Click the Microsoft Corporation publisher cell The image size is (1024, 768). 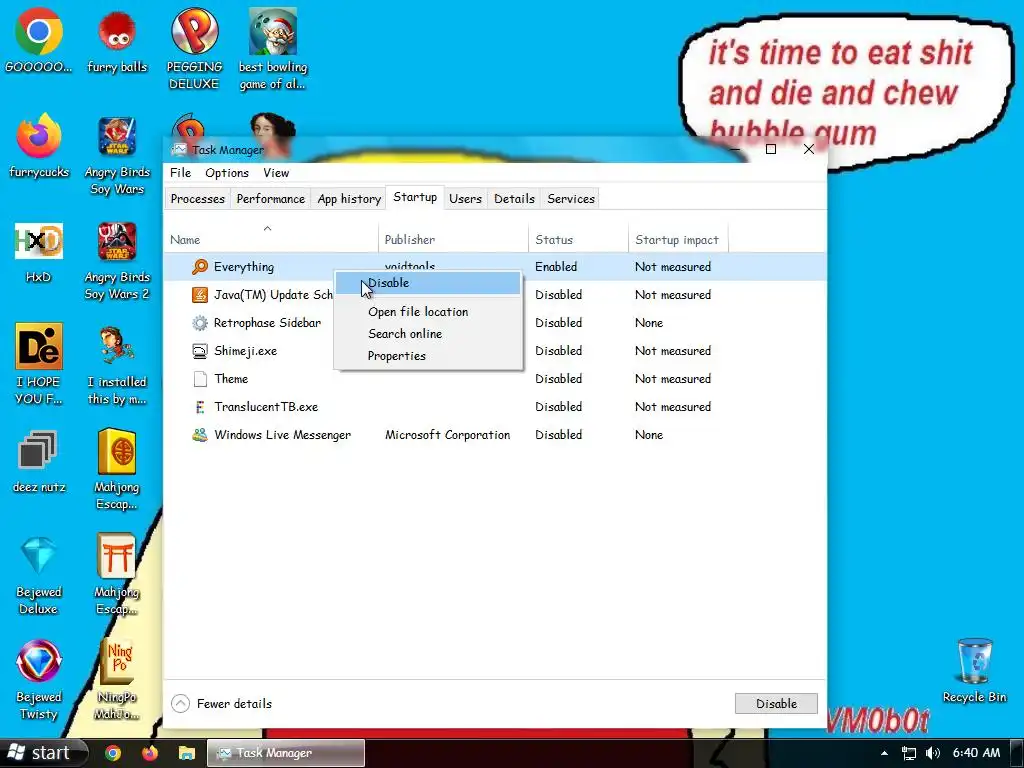(447, 435)
